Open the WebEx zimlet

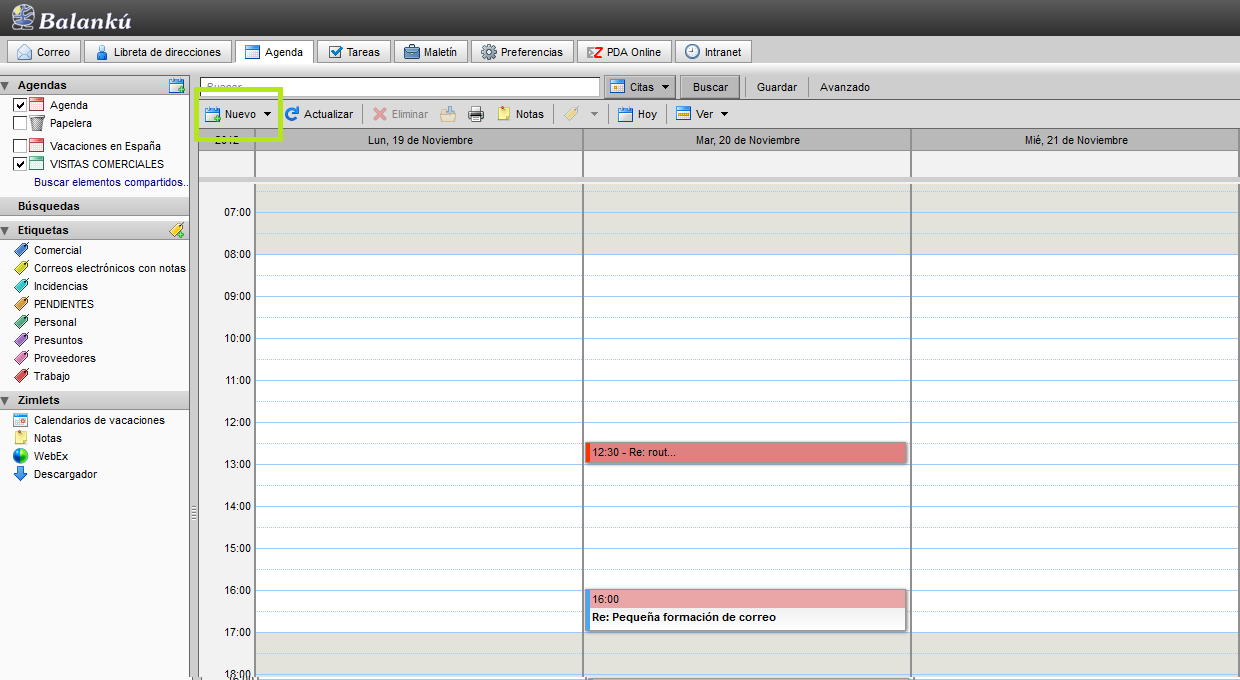point(50,456)
